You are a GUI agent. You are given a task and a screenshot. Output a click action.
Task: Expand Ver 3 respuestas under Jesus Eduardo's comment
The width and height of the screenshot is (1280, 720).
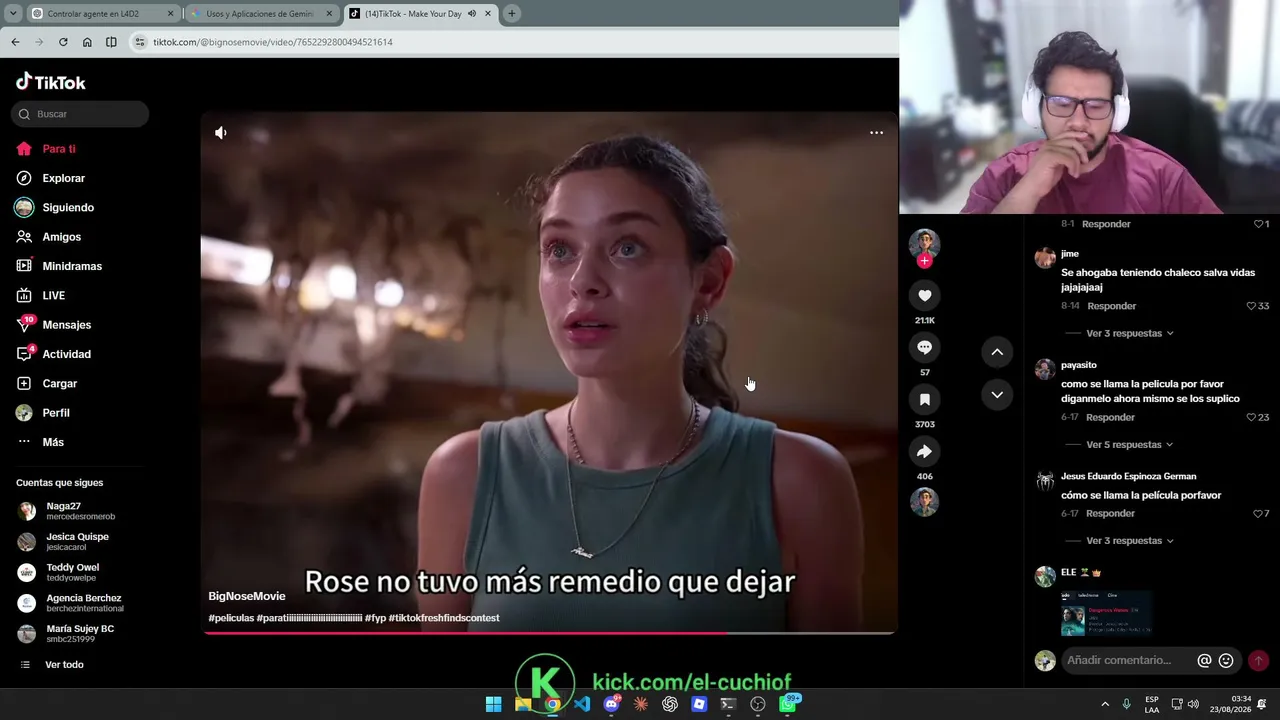1129,541
